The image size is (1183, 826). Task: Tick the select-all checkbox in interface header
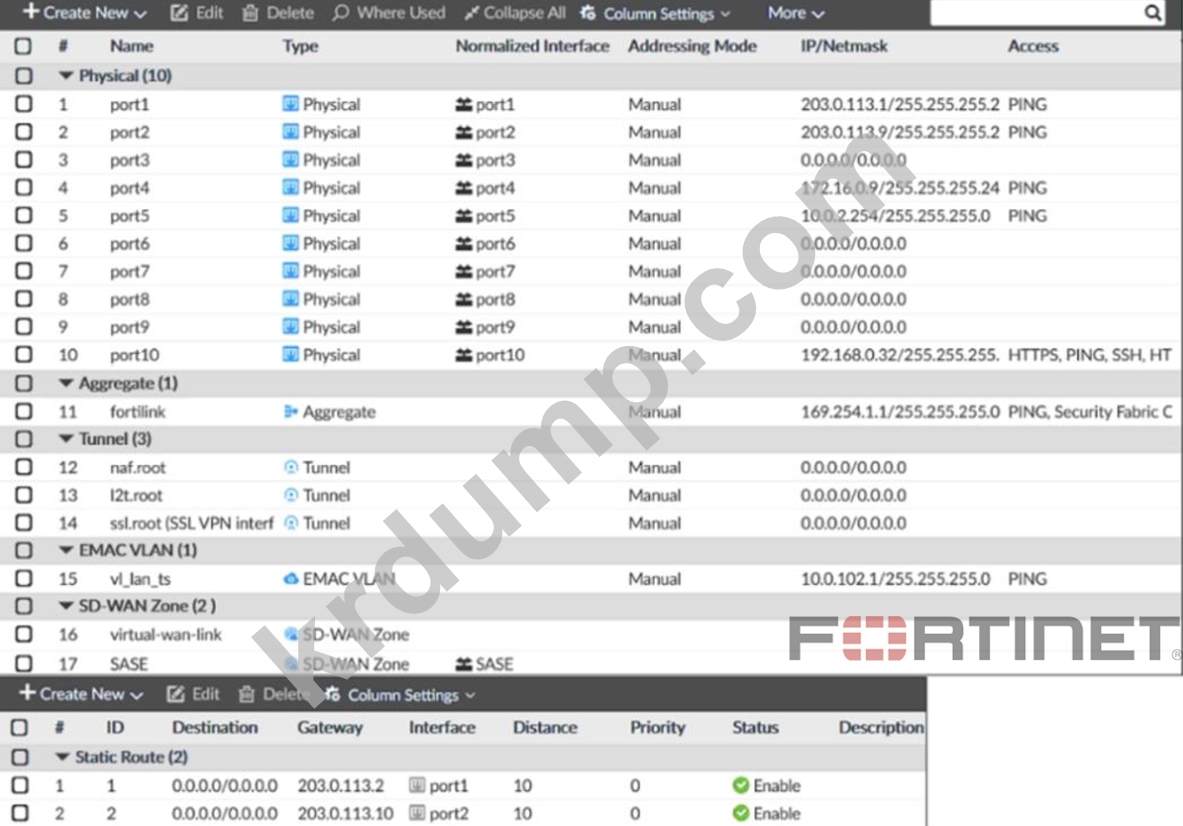click(23, 46)
